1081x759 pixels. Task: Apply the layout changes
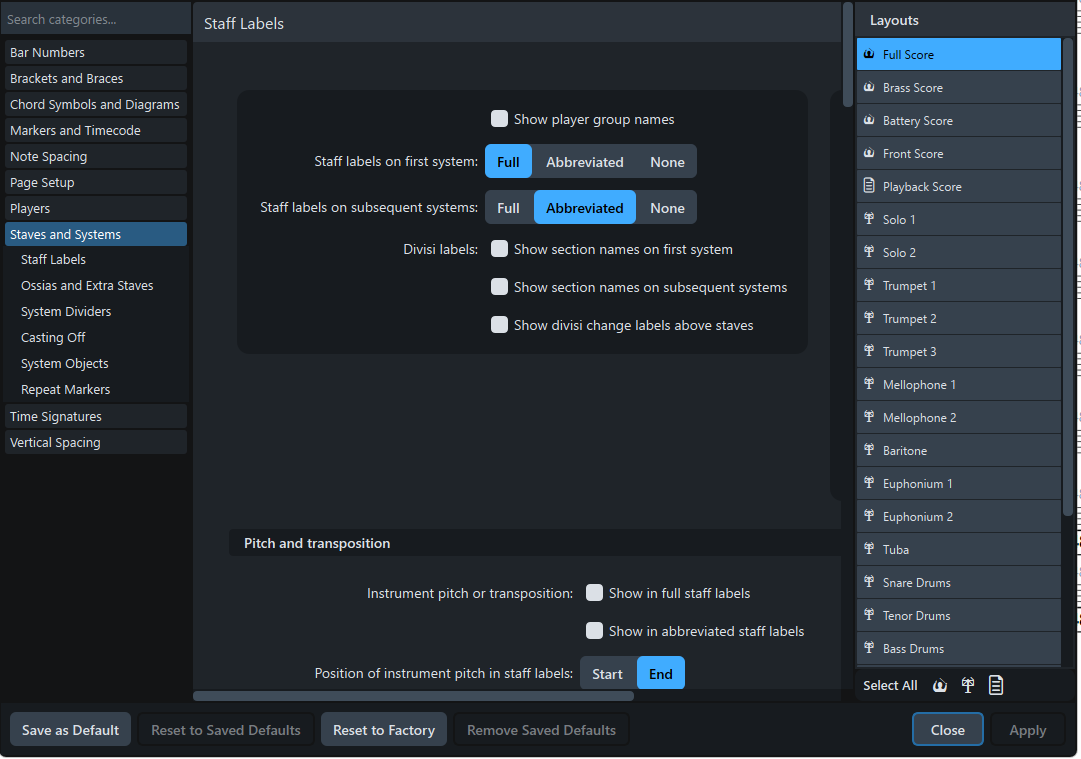click(x=1027, y=729)
